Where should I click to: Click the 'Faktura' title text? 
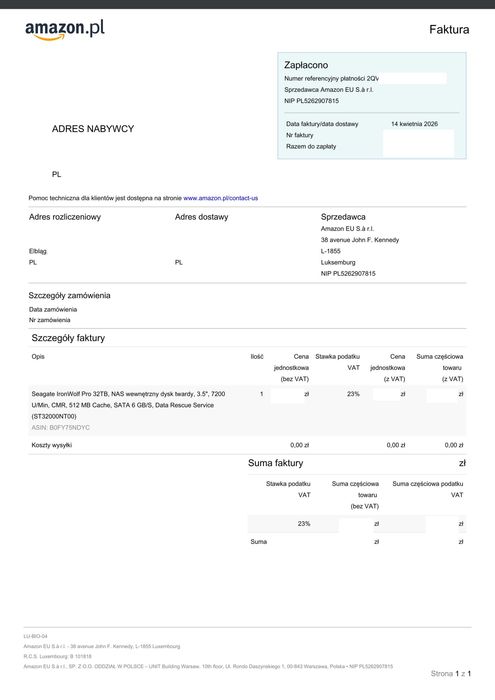(449, 29)
